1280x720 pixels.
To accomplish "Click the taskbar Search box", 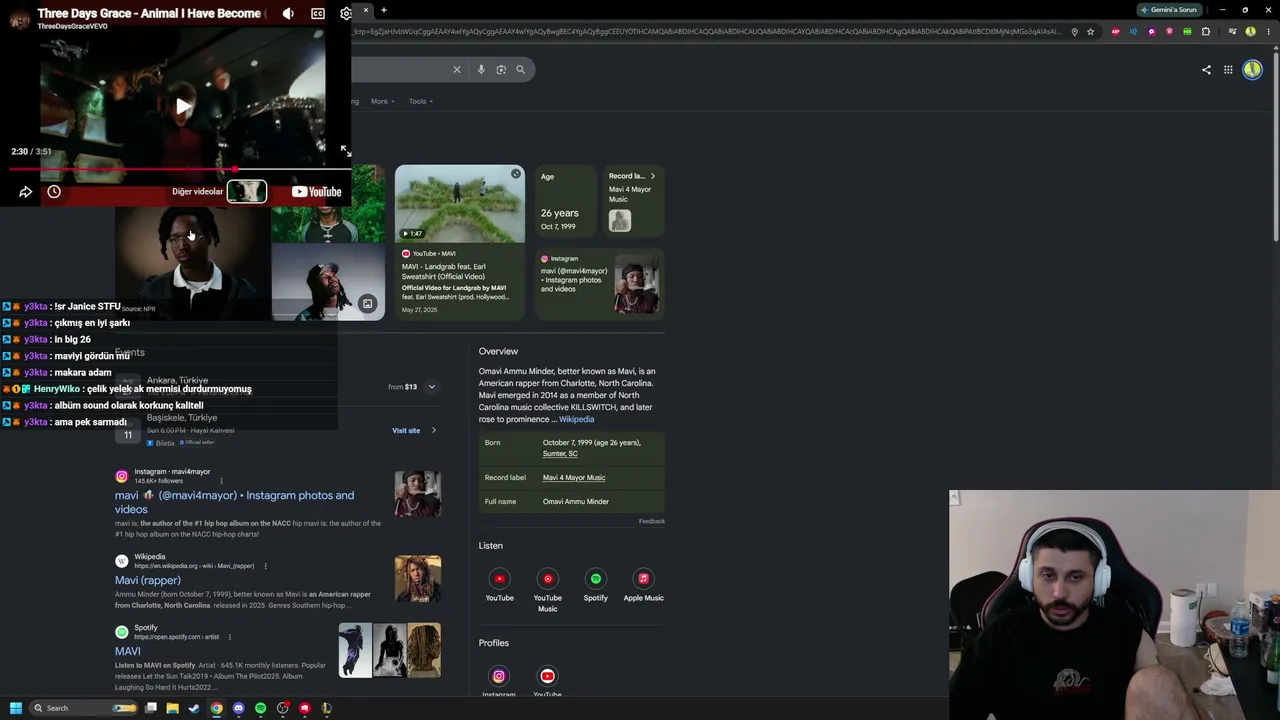I will point(85,708).
